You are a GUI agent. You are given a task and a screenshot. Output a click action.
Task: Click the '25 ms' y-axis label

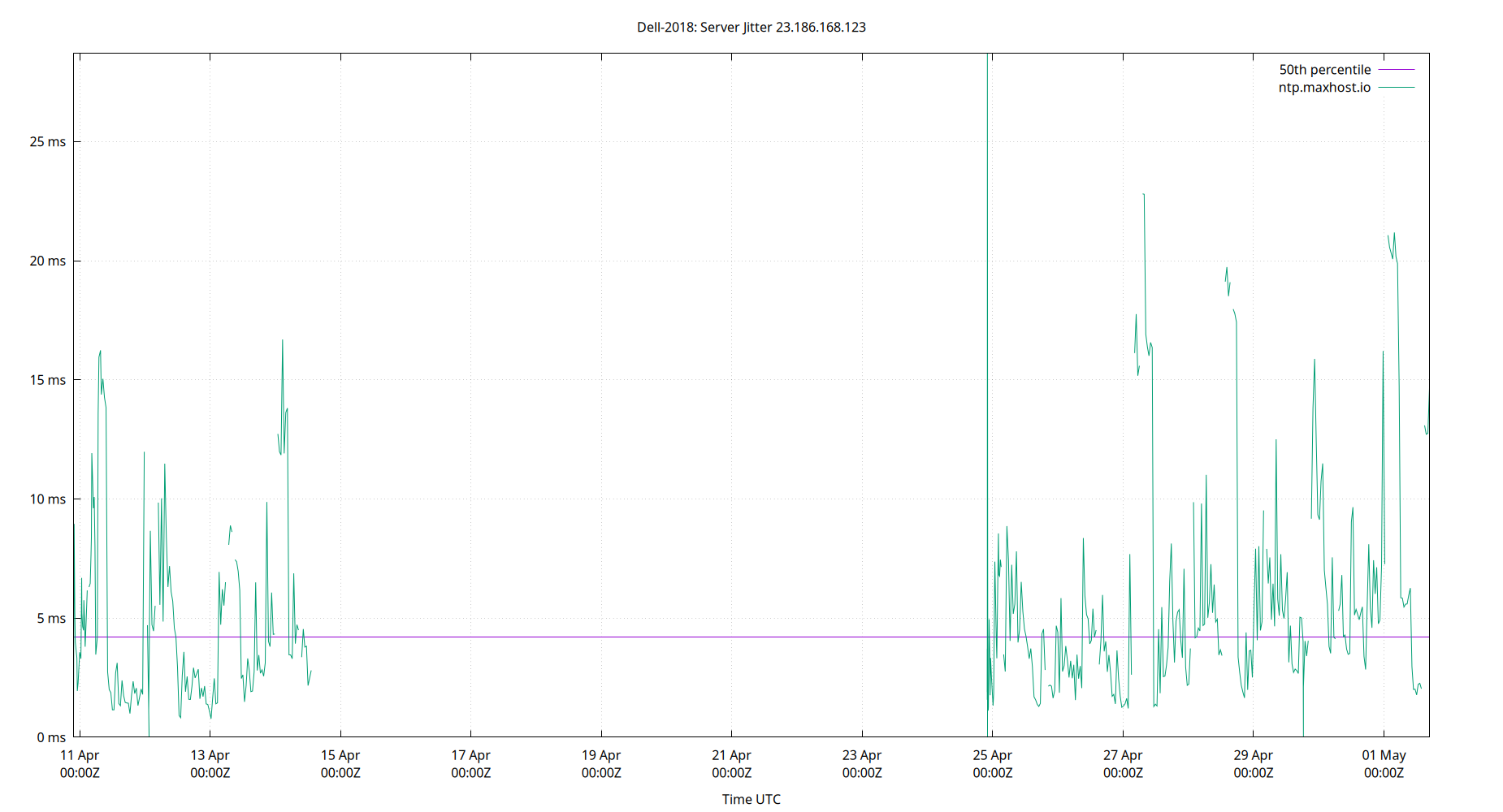coord(48,142)
